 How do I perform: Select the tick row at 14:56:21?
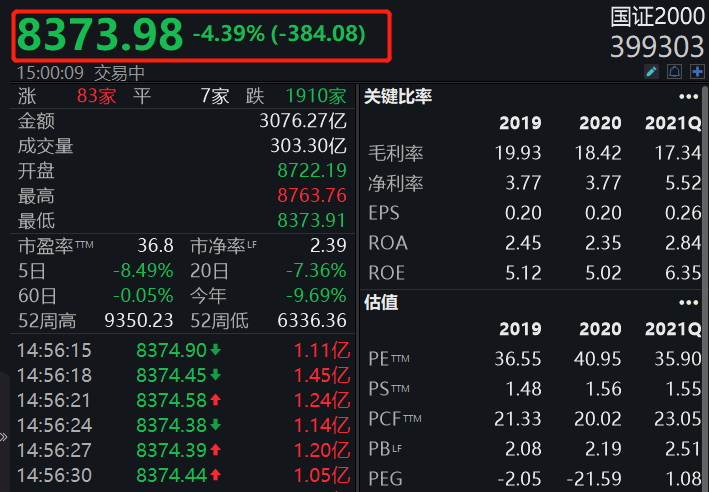click(184, 400)
